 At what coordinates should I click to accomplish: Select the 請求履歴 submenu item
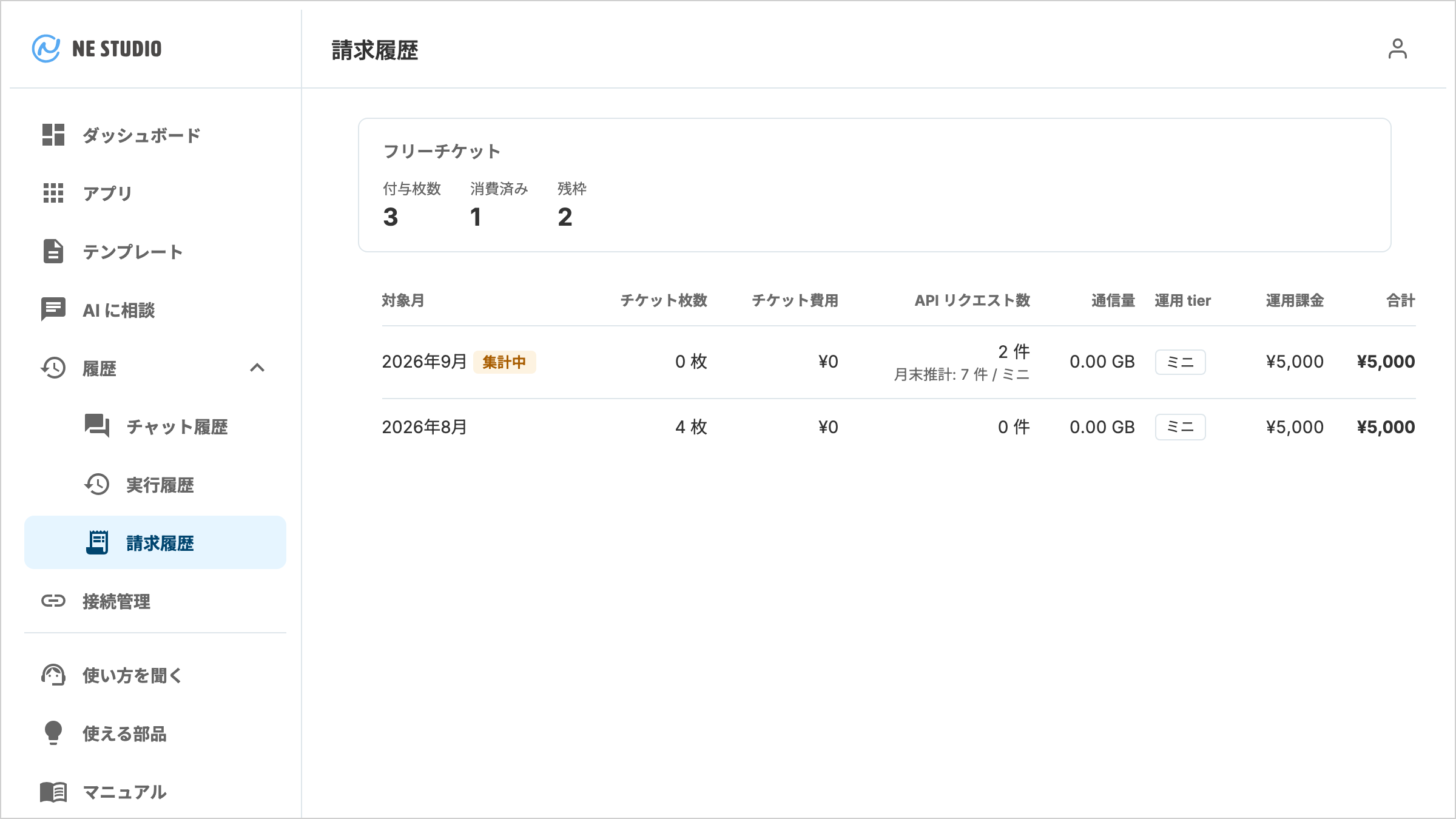(x=155, y=542)
